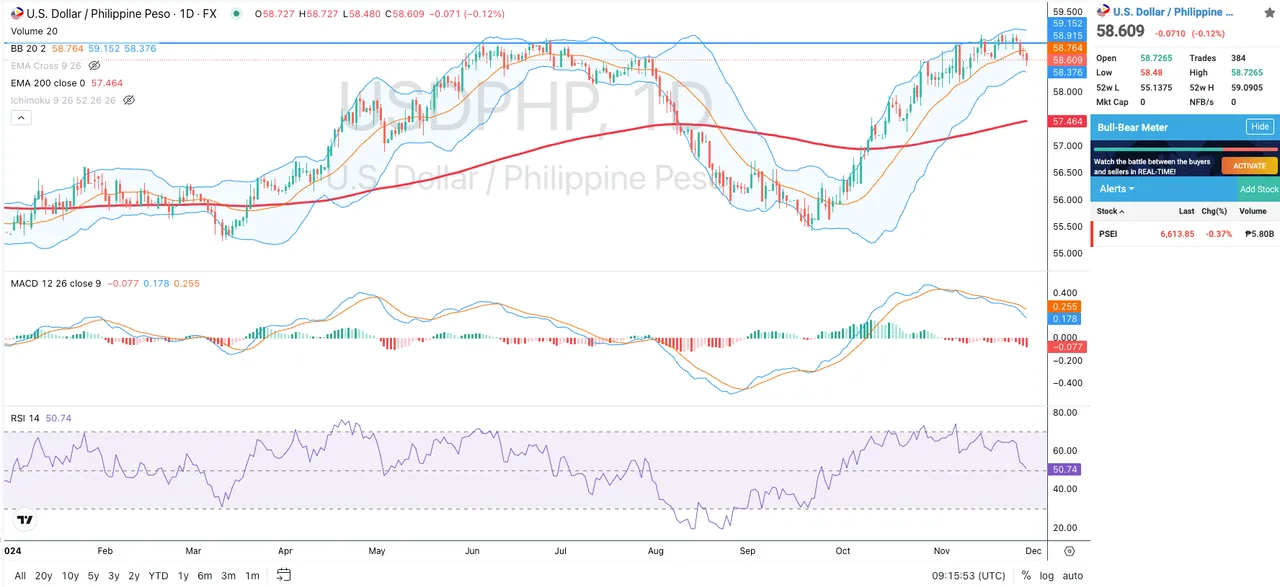Select the 1m time range
This screenshot has width=1280, height=587.
tap(252, 575)
